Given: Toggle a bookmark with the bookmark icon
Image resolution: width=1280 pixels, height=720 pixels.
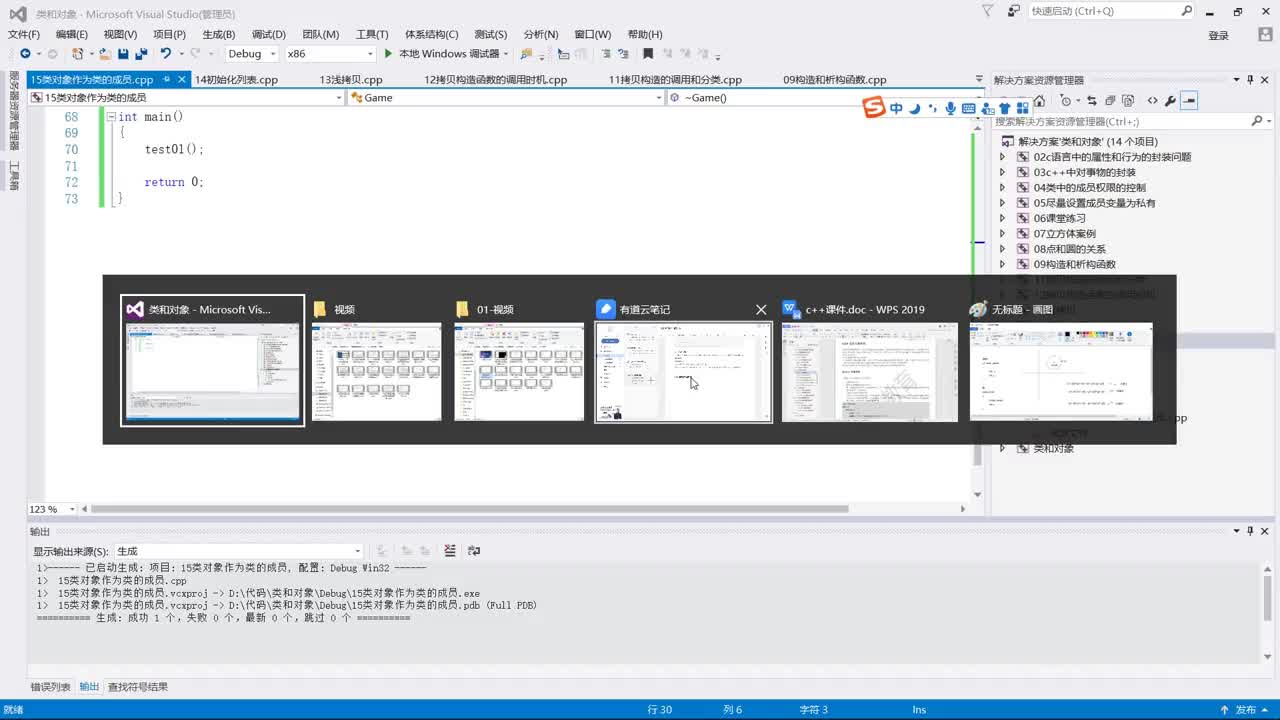Looking at the screenshot, I should (648, 53).
